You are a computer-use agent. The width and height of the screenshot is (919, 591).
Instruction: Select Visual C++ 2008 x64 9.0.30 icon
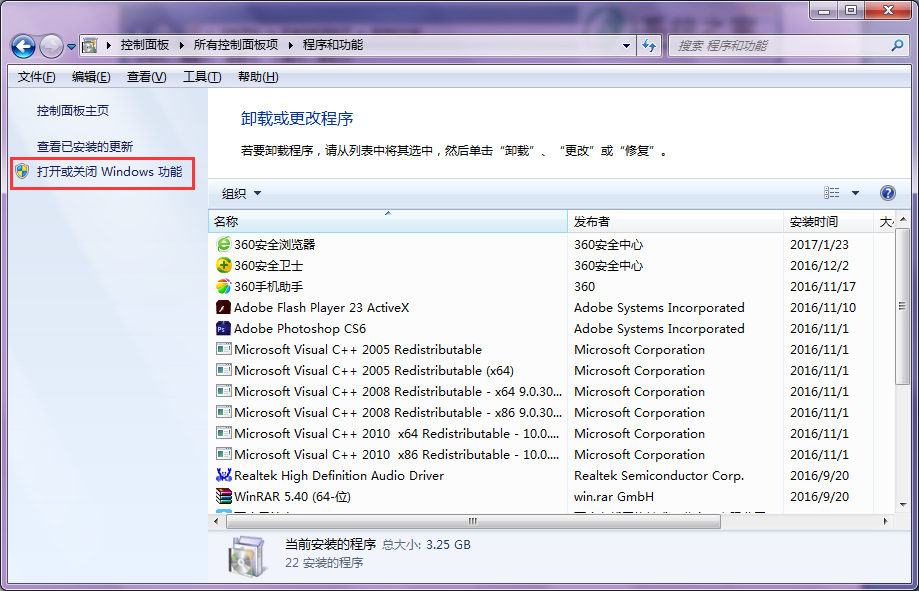223,392
